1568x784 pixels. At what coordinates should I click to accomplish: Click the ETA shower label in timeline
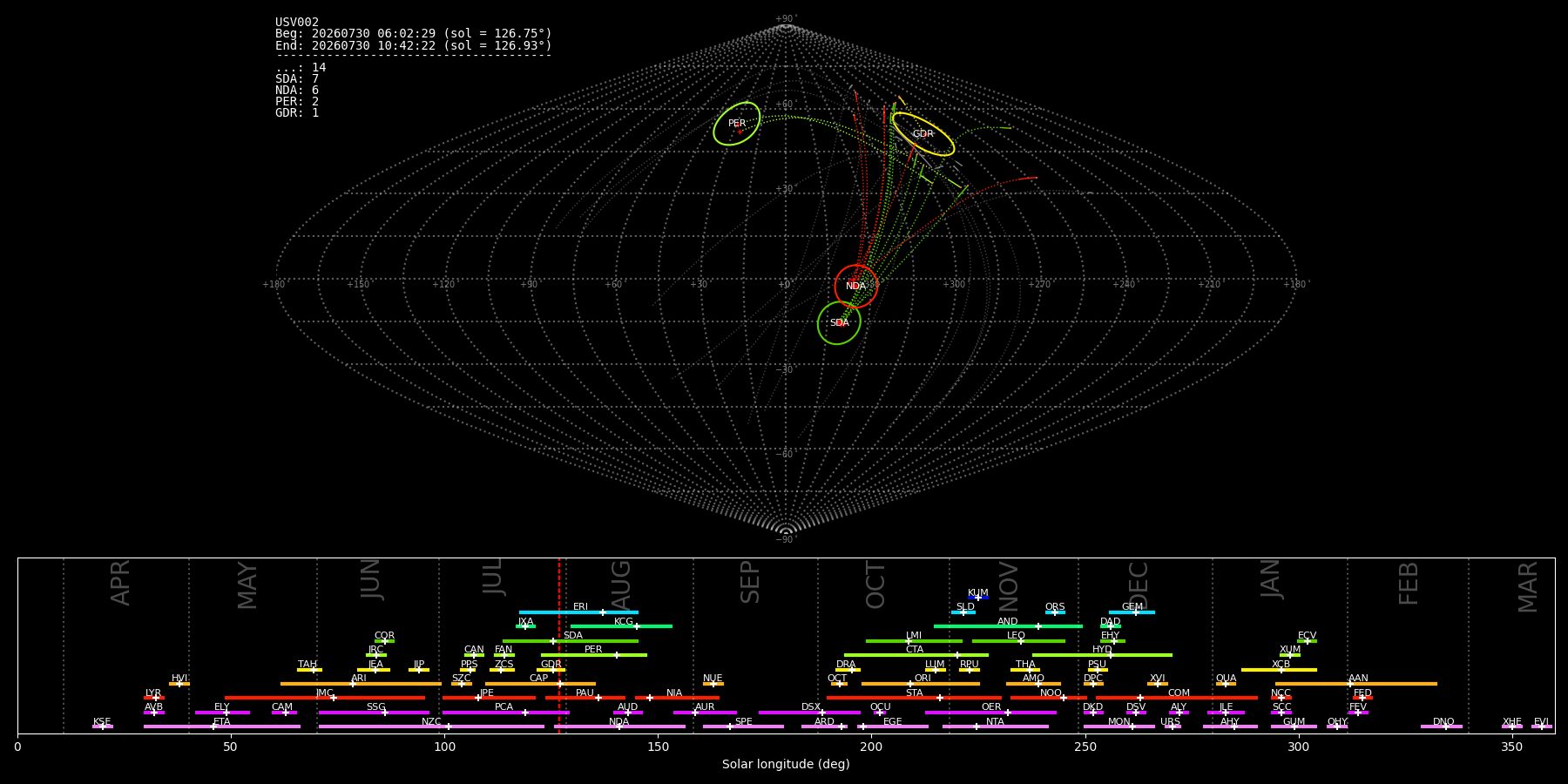222,722
